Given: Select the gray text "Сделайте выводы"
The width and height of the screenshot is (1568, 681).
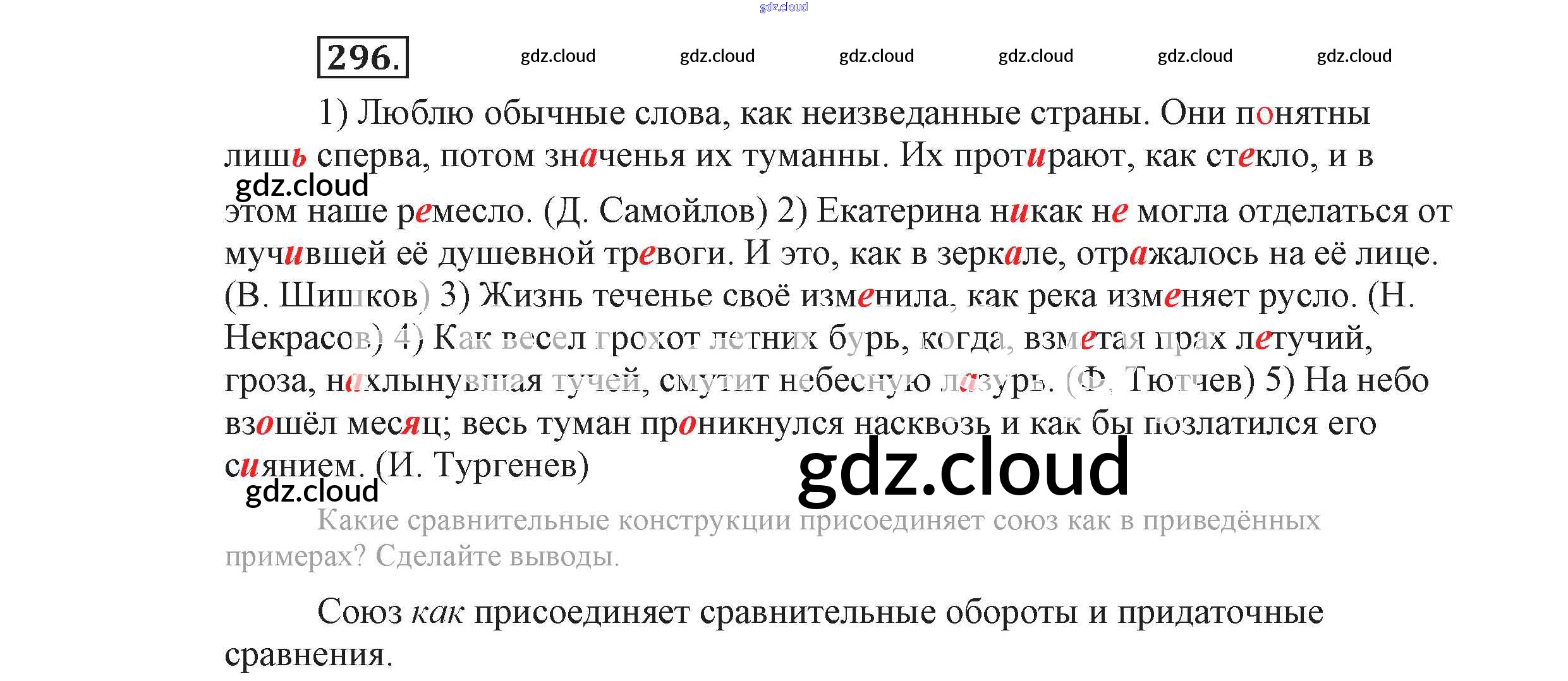Looking at the screenshot, I should coord(497,557).
